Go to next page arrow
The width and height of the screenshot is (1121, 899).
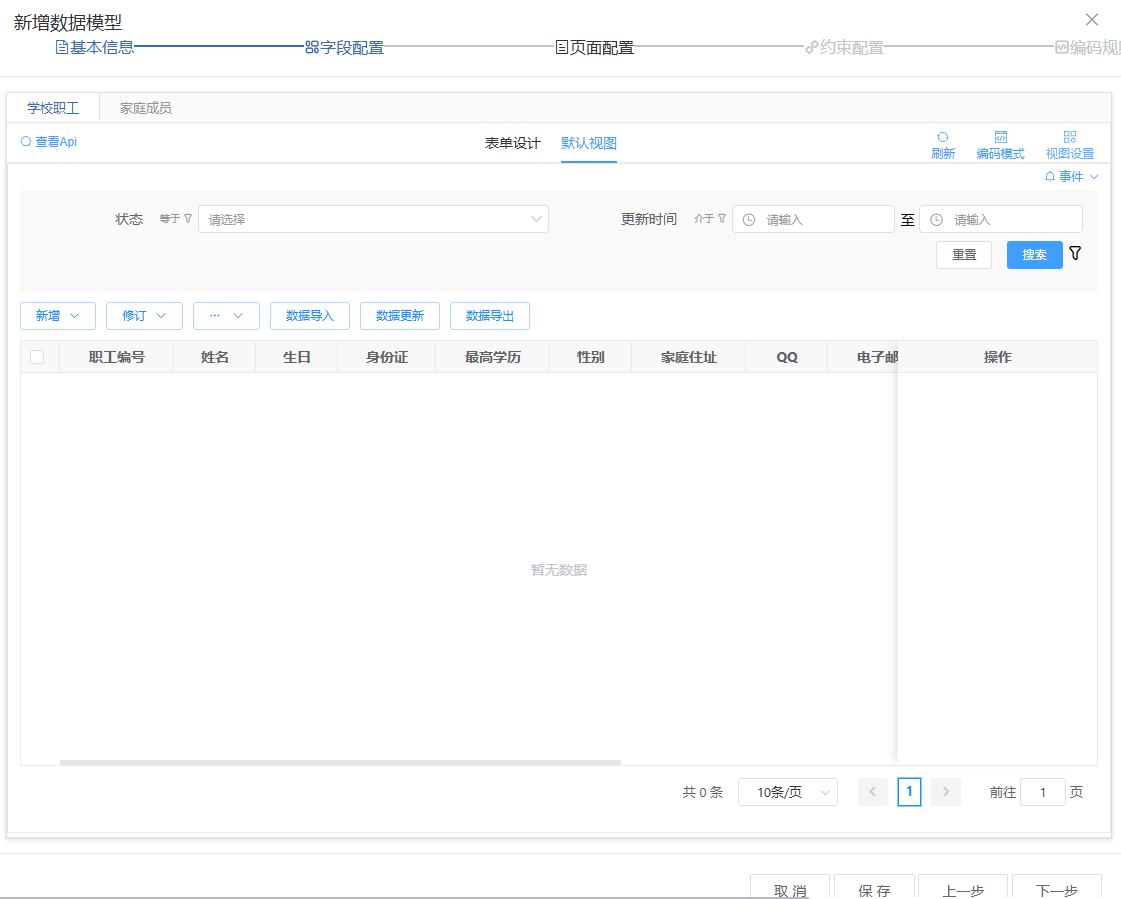tap(945, 792)
